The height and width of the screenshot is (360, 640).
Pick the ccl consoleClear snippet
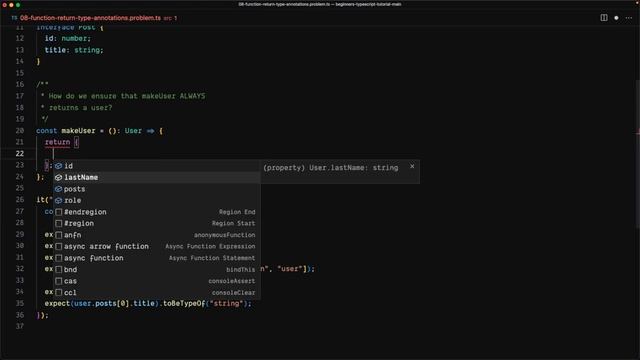click(157, 292)
